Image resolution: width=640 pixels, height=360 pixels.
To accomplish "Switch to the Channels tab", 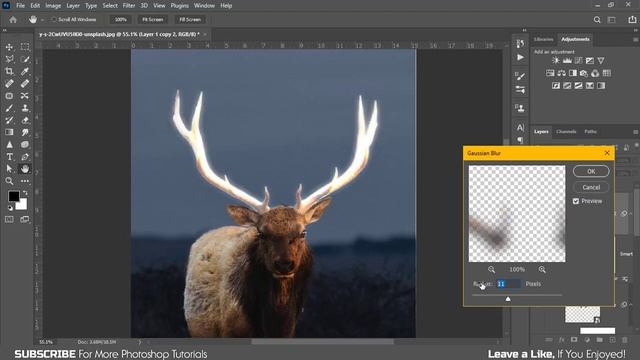I will pyautogui.click(x=566, y=132).
